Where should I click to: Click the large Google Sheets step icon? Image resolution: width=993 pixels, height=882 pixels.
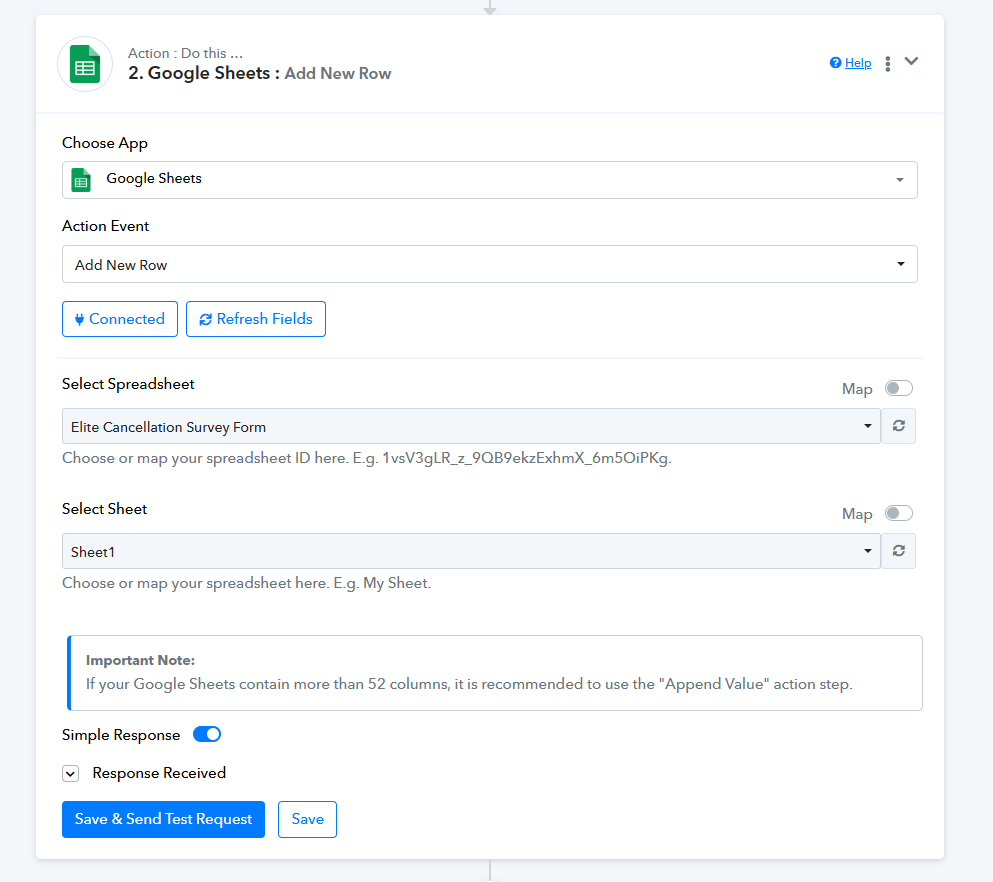[85, 65]
